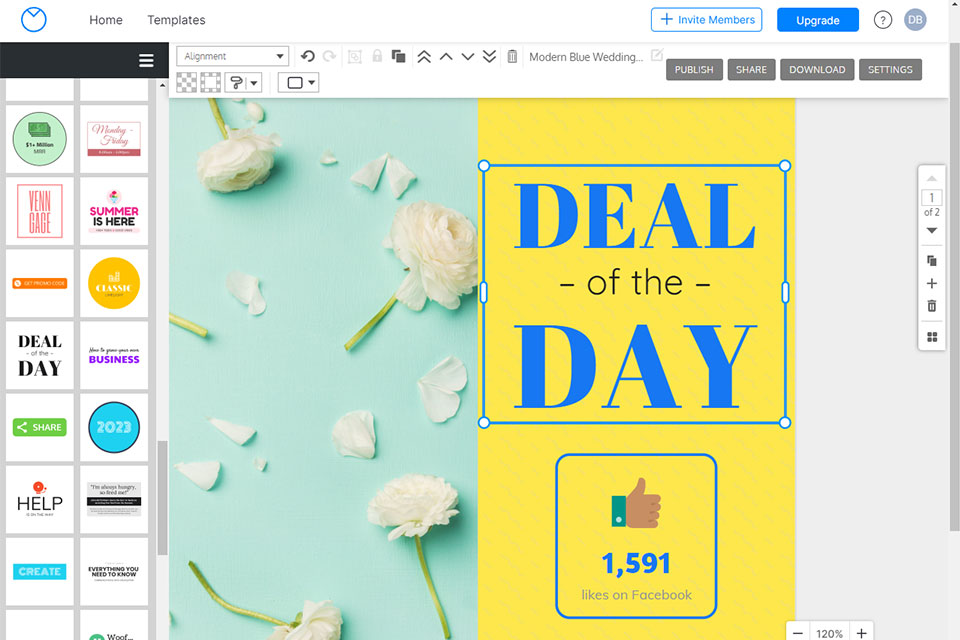Click the group elements icon
960x640 pixels.
click(x=354, y=57)
